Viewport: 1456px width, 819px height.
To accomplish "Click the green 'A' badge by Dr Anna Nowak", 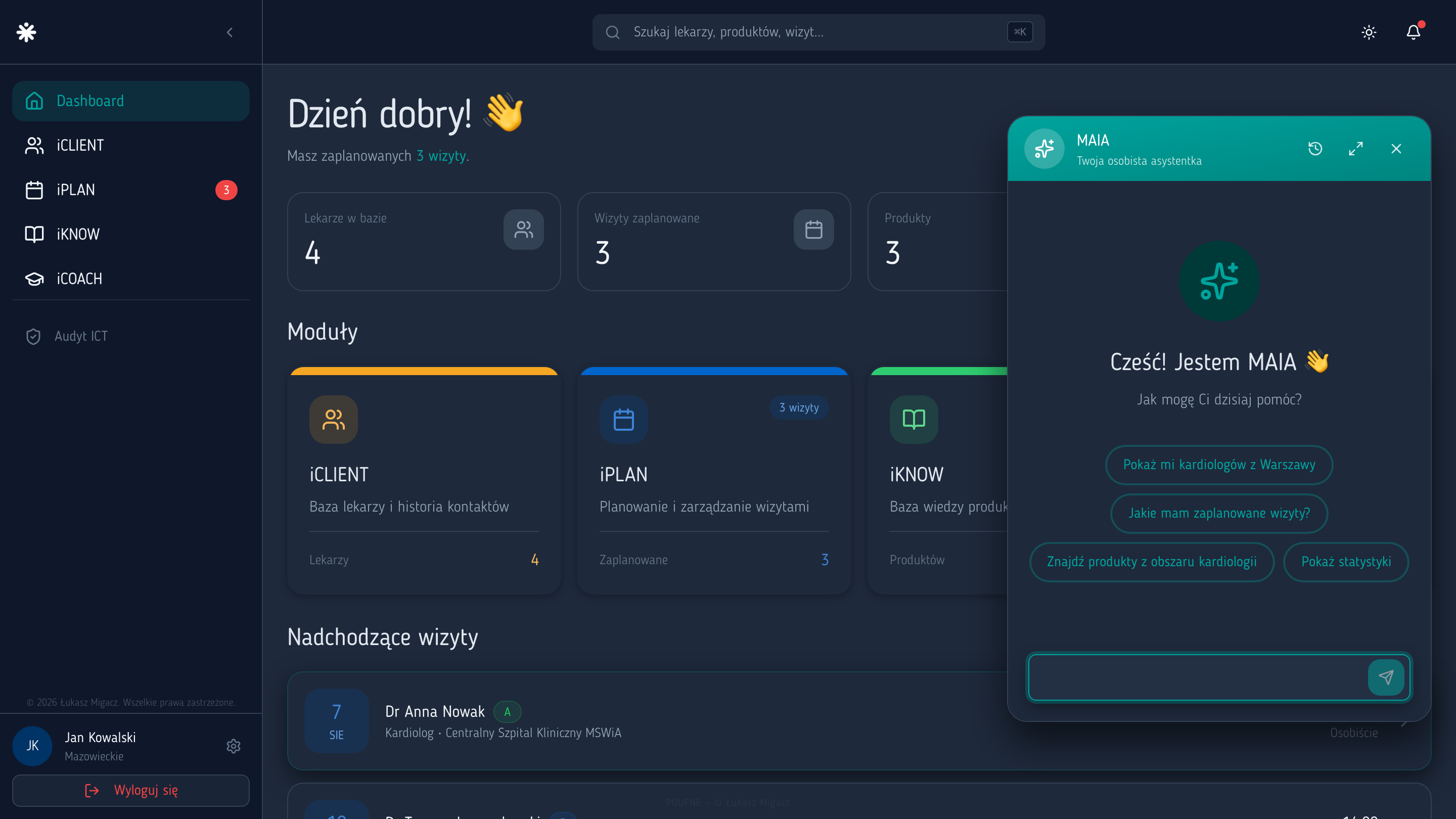I will [x=507, y=712].
